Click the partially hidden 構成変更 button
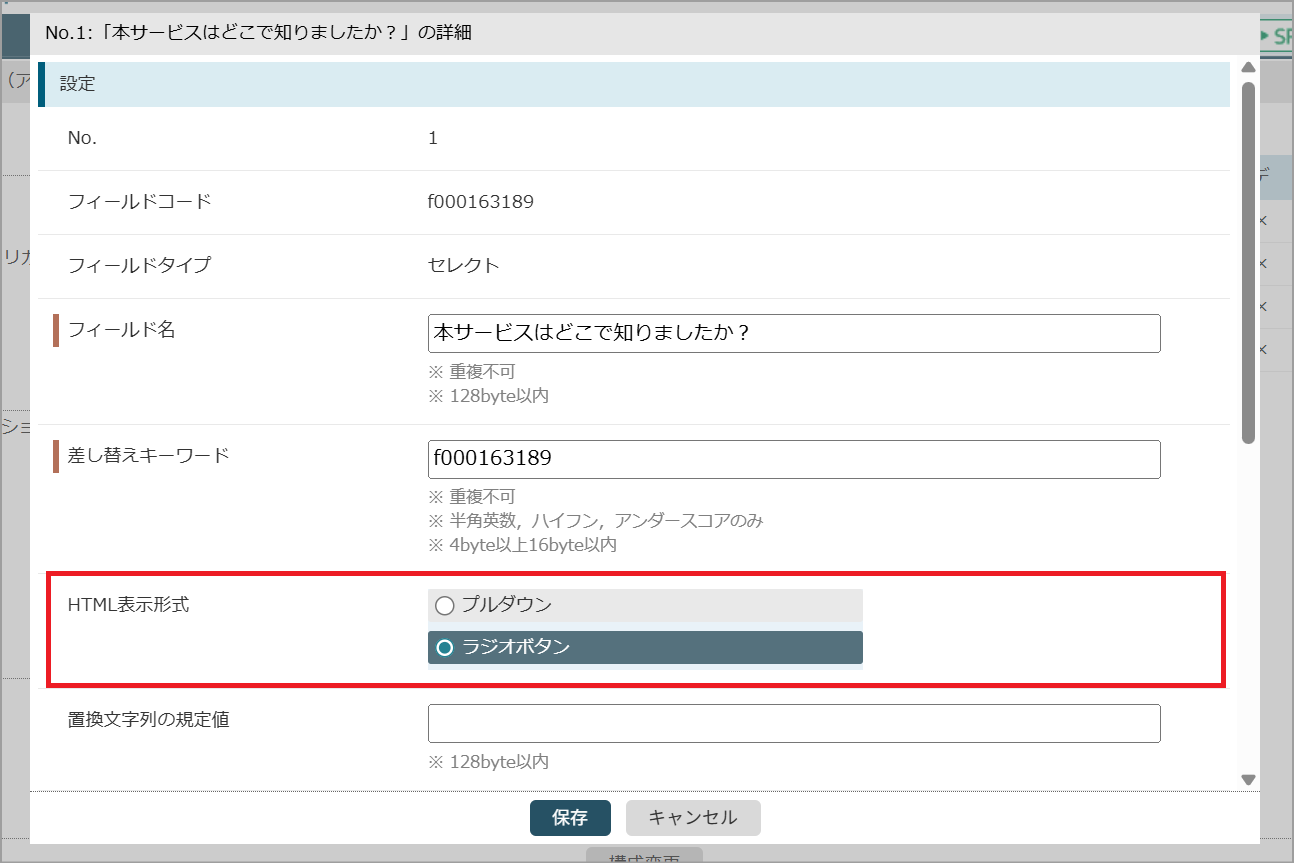This screenshot has height=863, width=1294. coord(644,857)
